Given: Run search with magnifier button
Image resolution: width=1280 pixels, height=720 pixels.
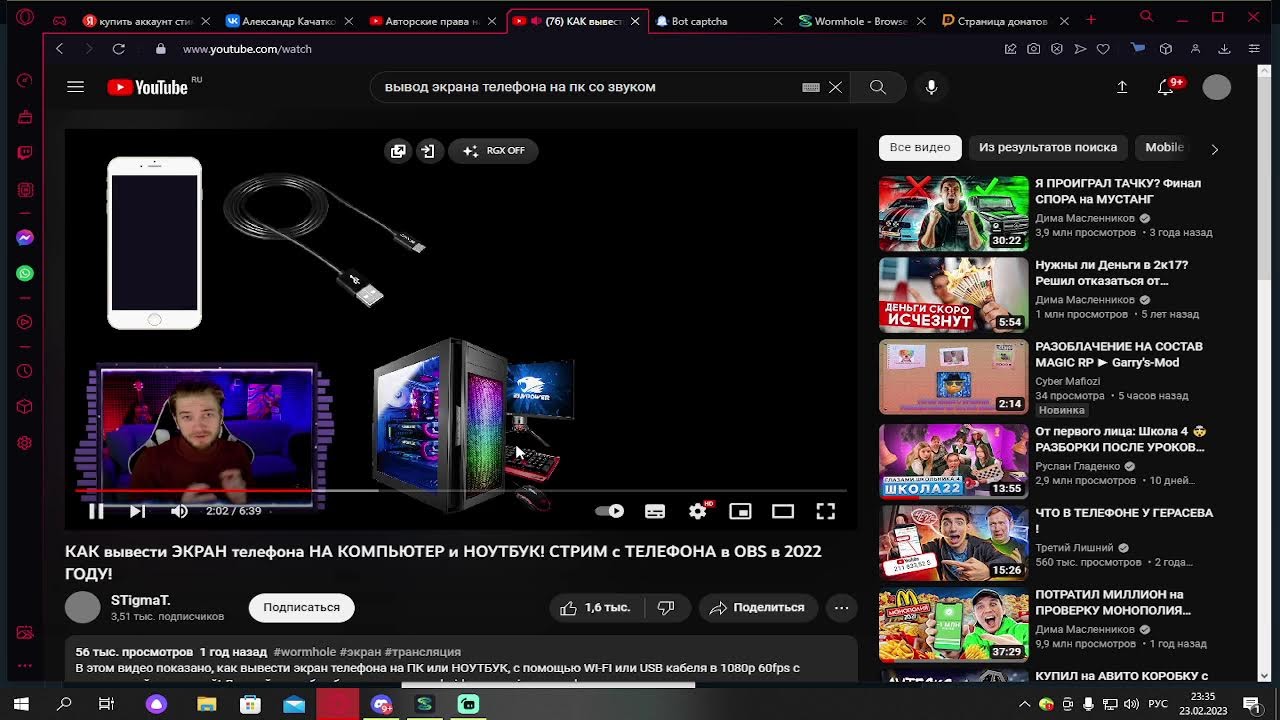Looking at the screenshot, I should 877,87.
